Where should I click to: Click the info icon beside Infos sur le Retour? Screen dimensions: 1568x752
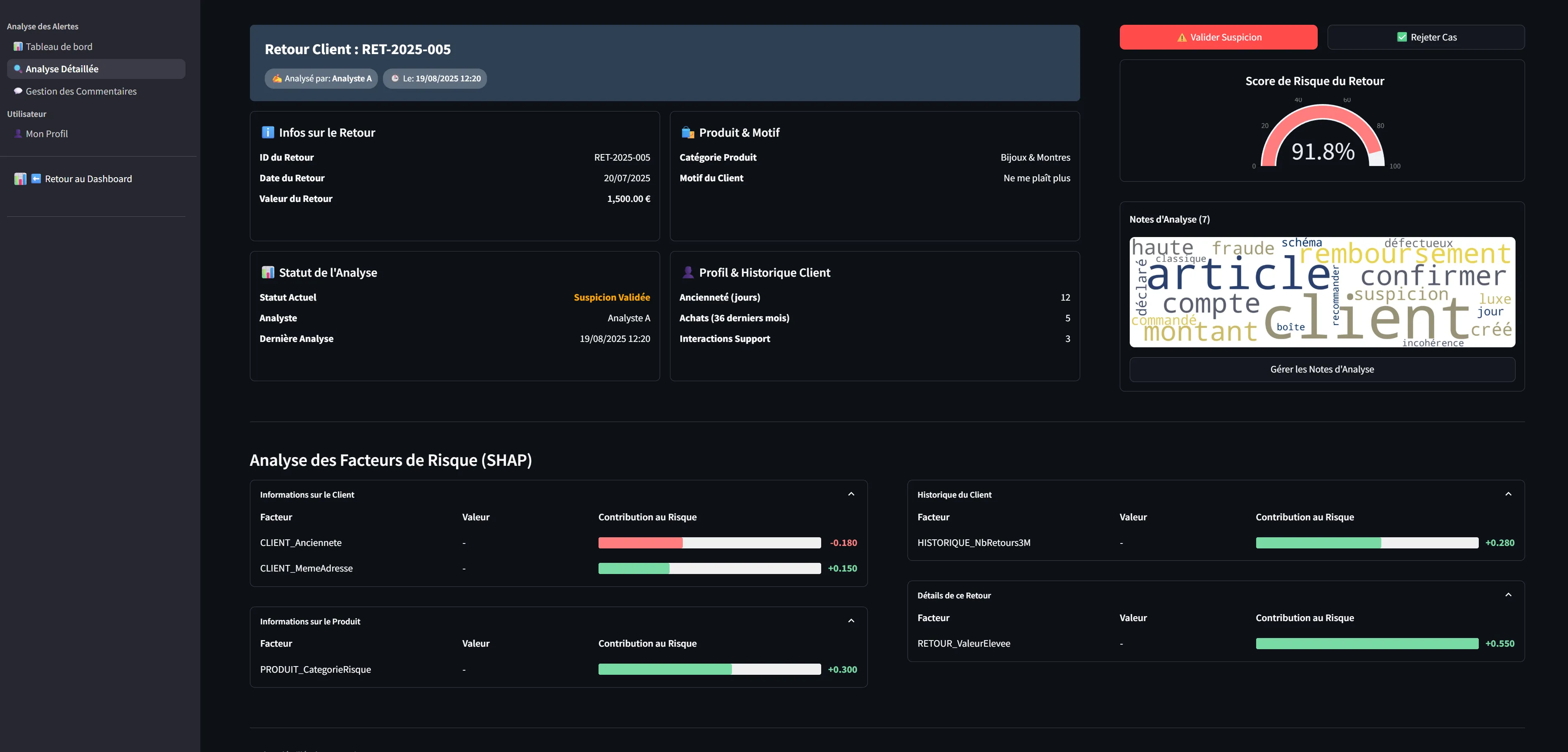coord(268,132)
